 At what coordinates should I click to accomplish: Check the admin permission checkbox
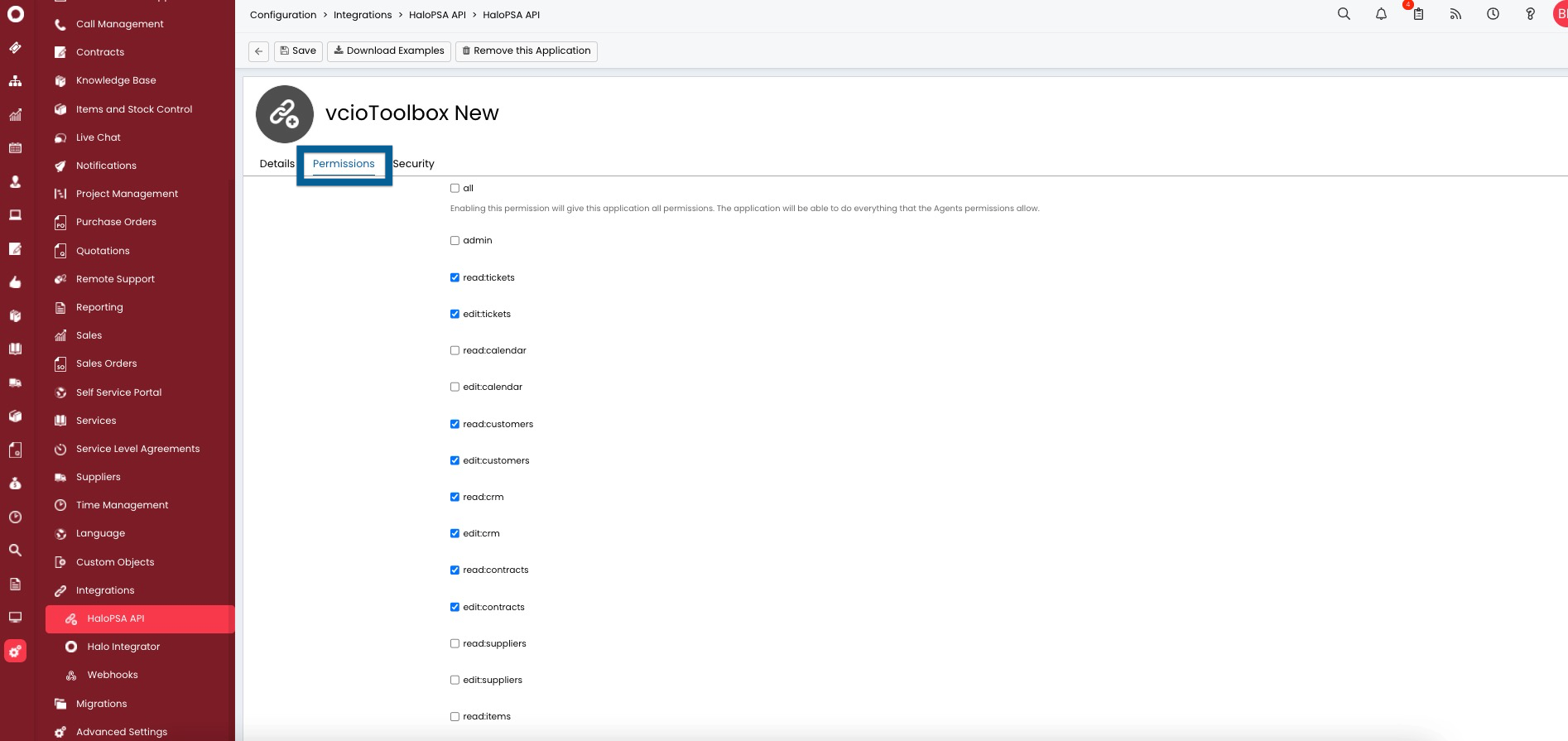click(x=455, y=240)
